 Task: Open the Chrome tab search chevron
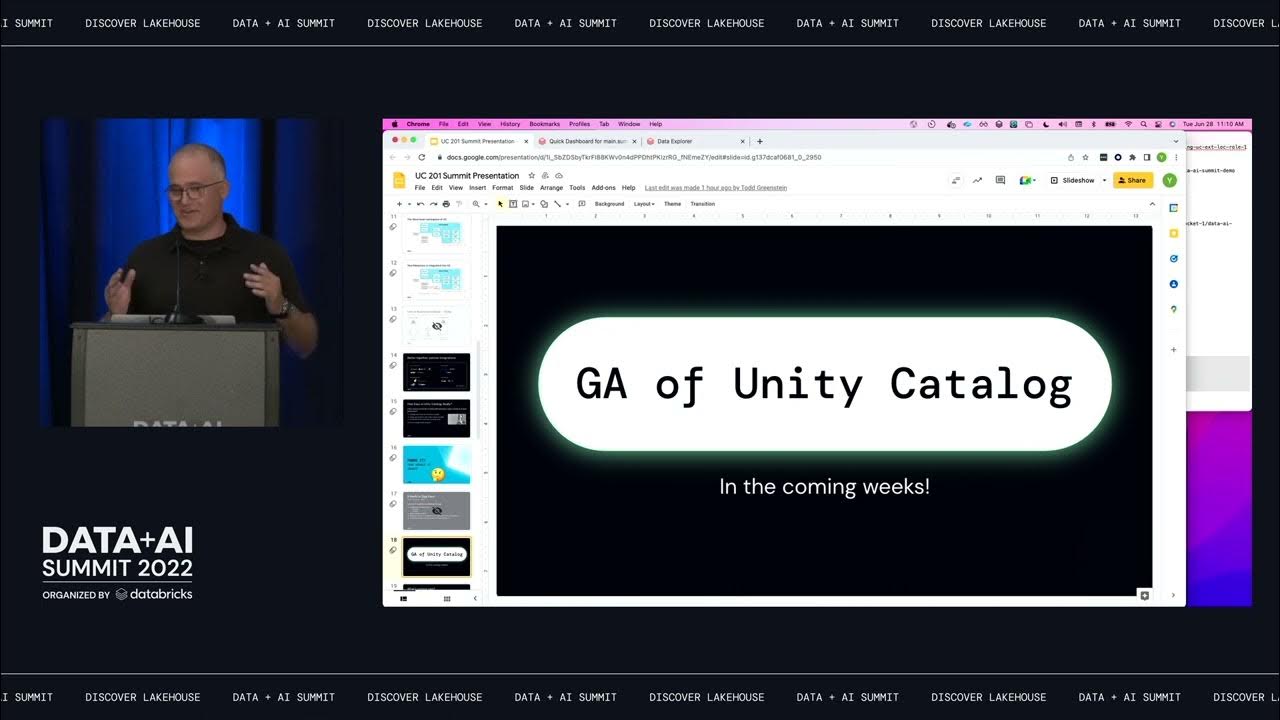[x=1176, y=141]
